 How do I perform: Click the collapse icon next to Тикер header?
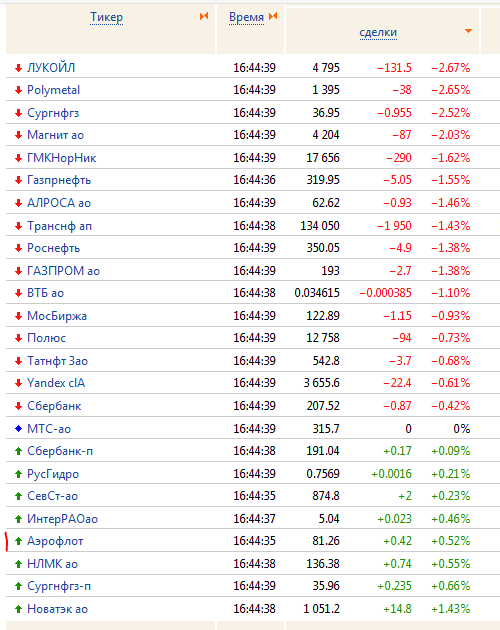pyautogui.click(x=204, y=16)
